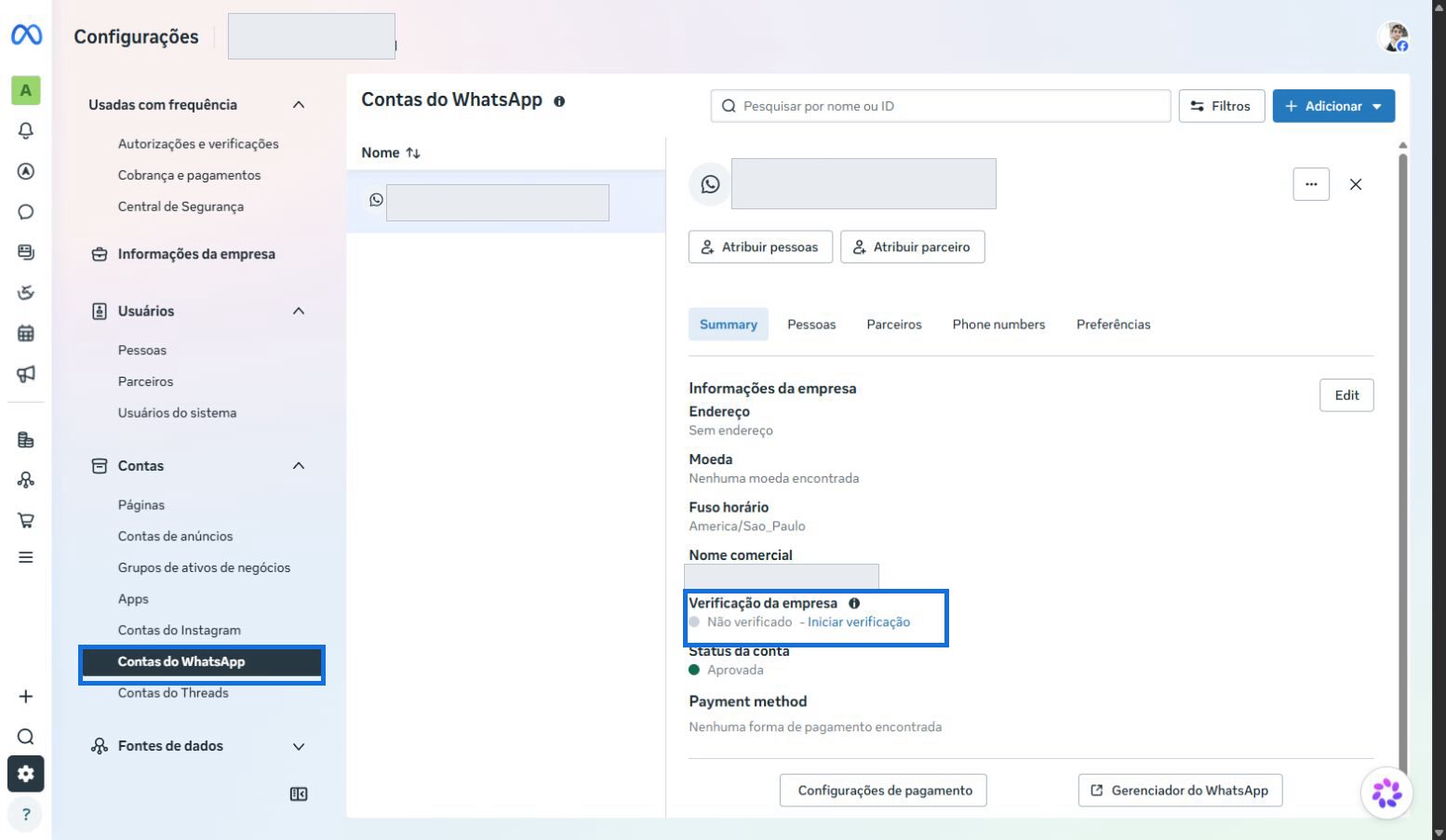The width and height of the screenshot is (1446, 840).
Task: Open Autorizações e verificações menu item
Action: (x=198, y=144)
